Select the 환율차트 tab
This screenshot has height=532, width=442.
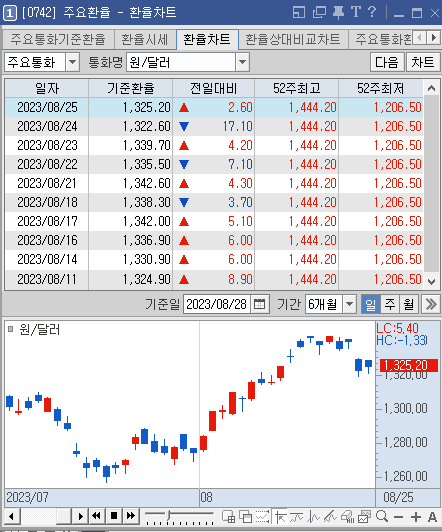click(x=207, y=39)
